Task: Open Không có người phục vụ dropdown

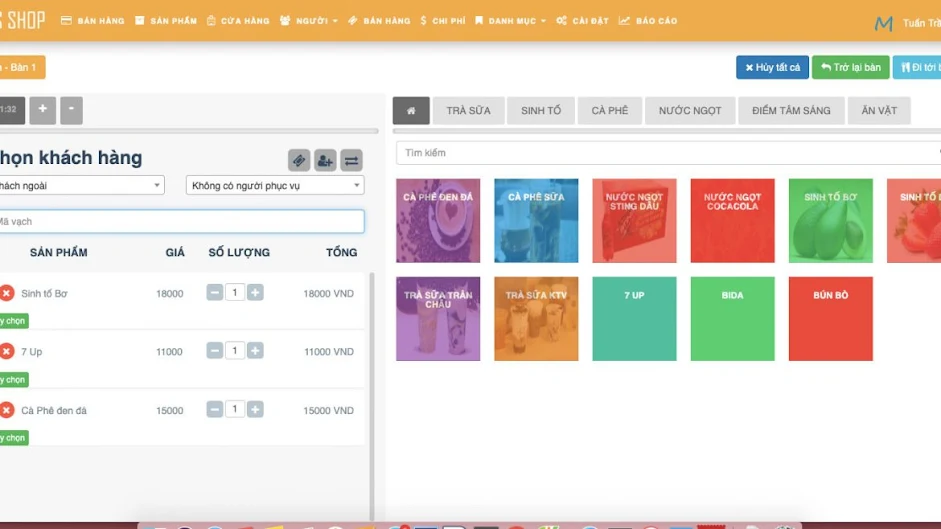Action: (x=275, y=186)
